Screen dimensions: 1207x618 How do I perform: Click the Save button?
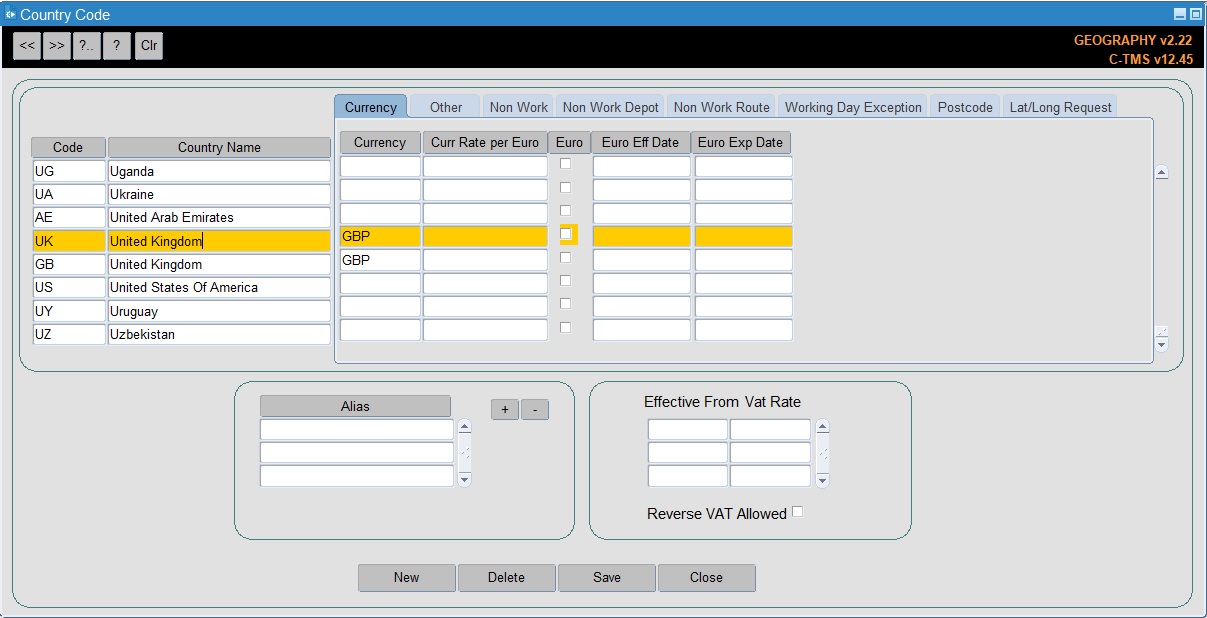coord(607,578)
